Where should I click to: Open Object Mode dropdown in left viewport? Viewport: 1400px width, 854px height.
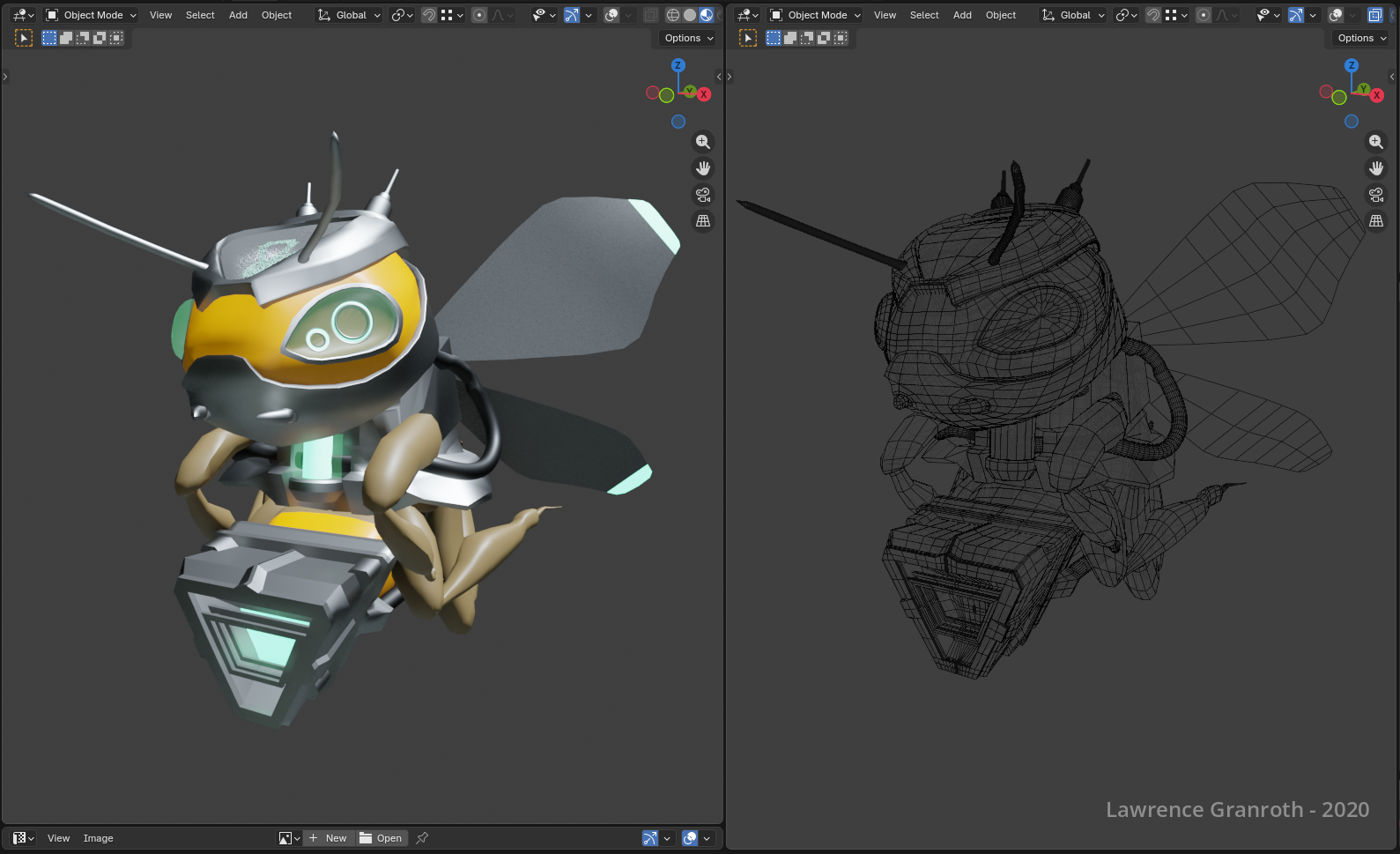pos(92,15)
